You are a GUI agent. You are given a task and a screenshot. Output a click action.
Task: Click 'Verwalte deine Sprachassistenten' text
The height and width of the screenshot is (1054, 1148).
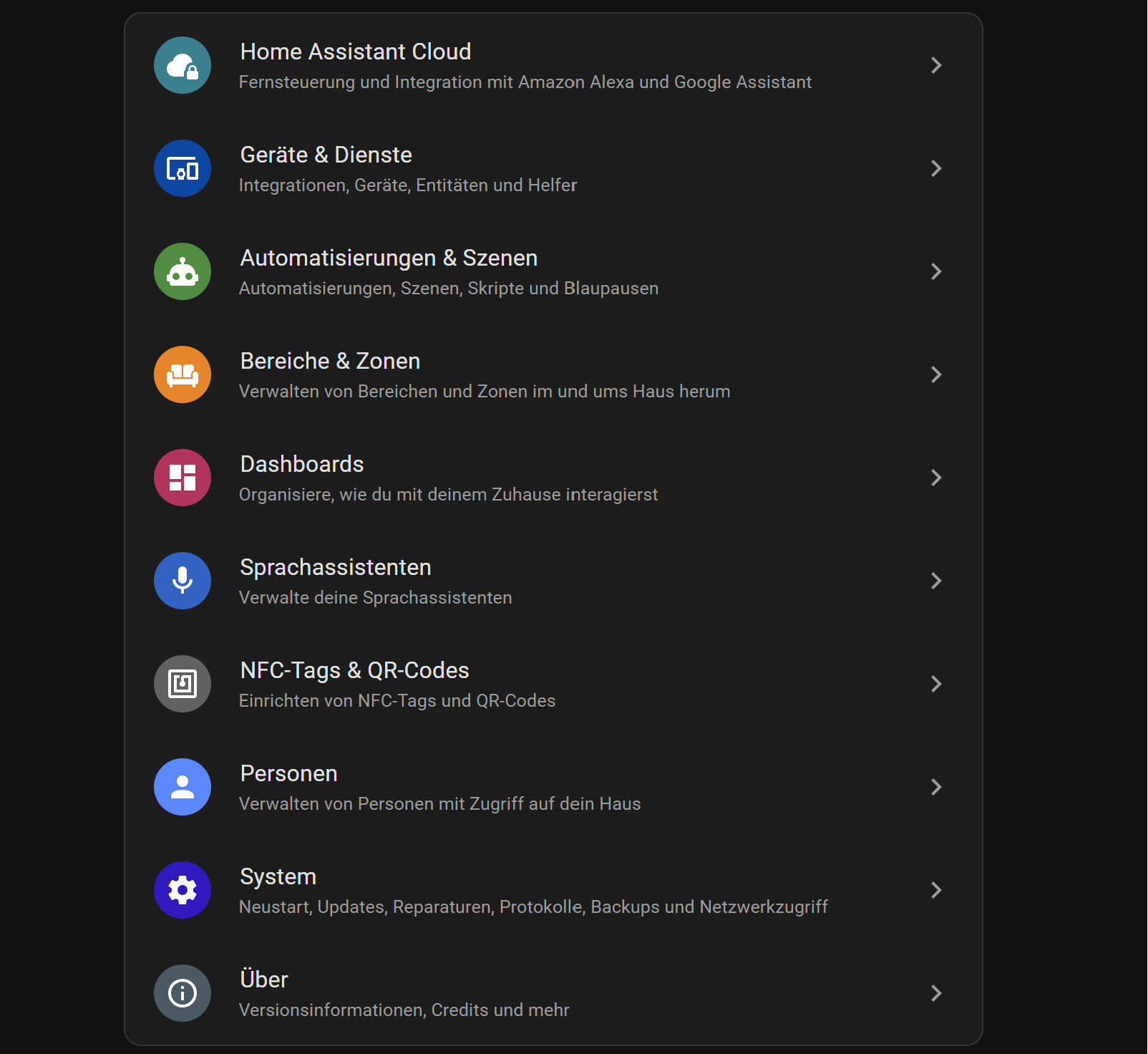[x=376, y=598]
